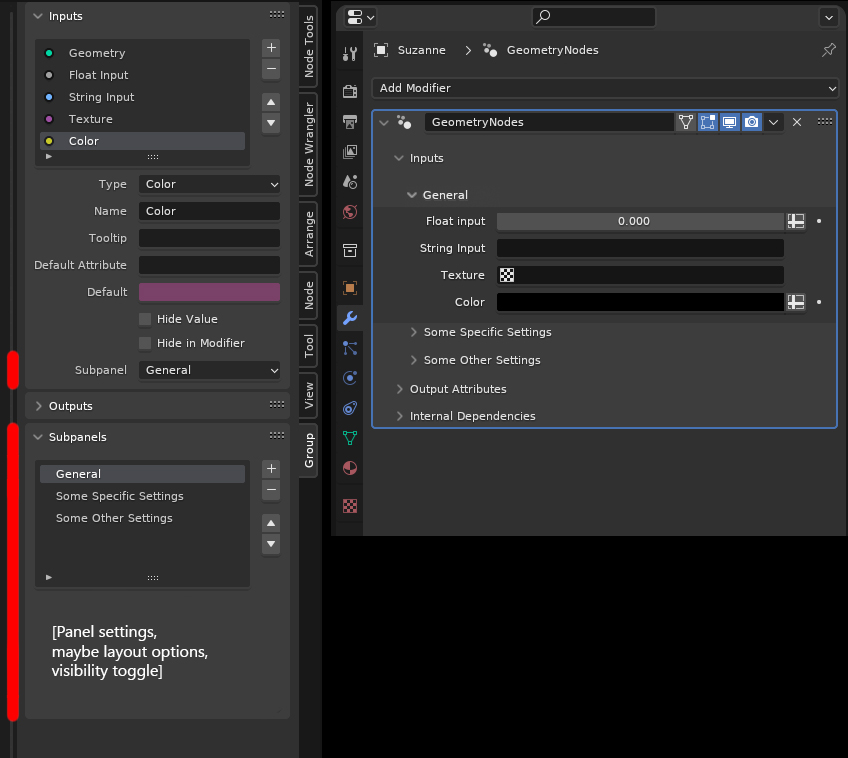Toggle GeometryNodes modifier render visibility
This screenshot has width=848, height=758.
tap(752, 122)
